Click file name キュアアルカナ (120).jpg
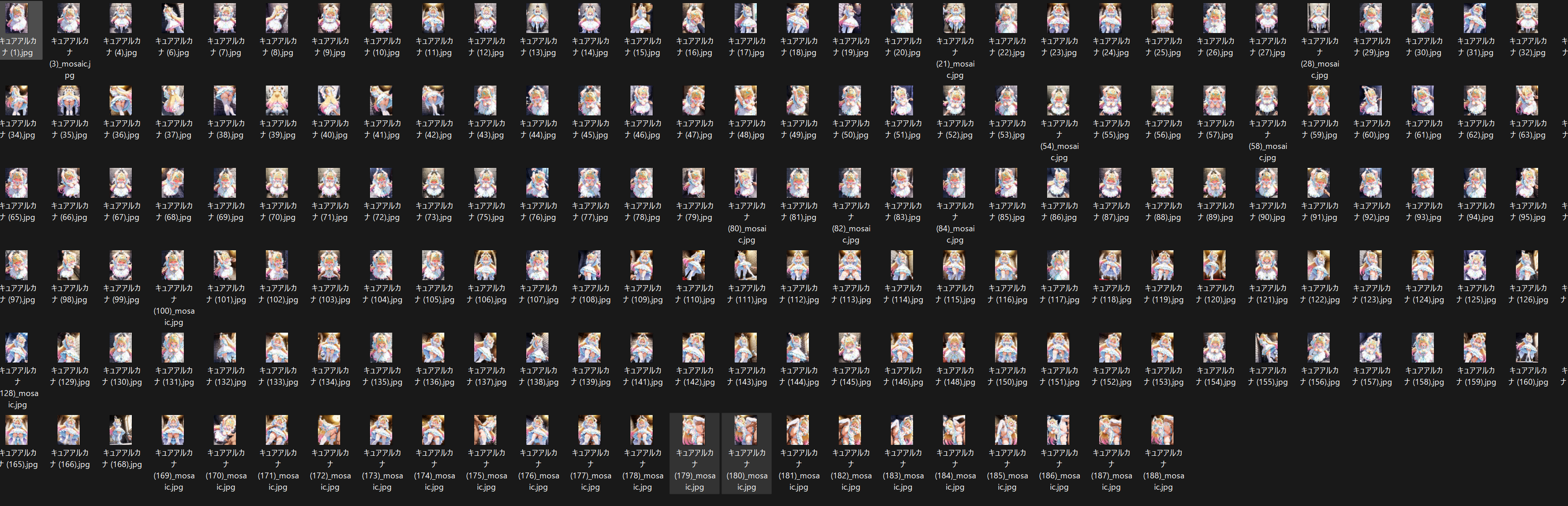 [1215, 294]
